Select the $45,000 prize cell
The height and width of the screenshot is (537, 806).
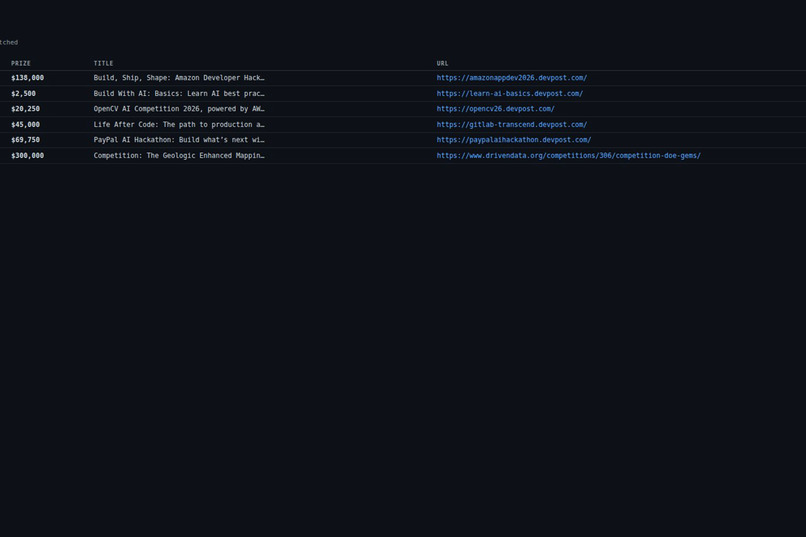click(x=26, y=124)
